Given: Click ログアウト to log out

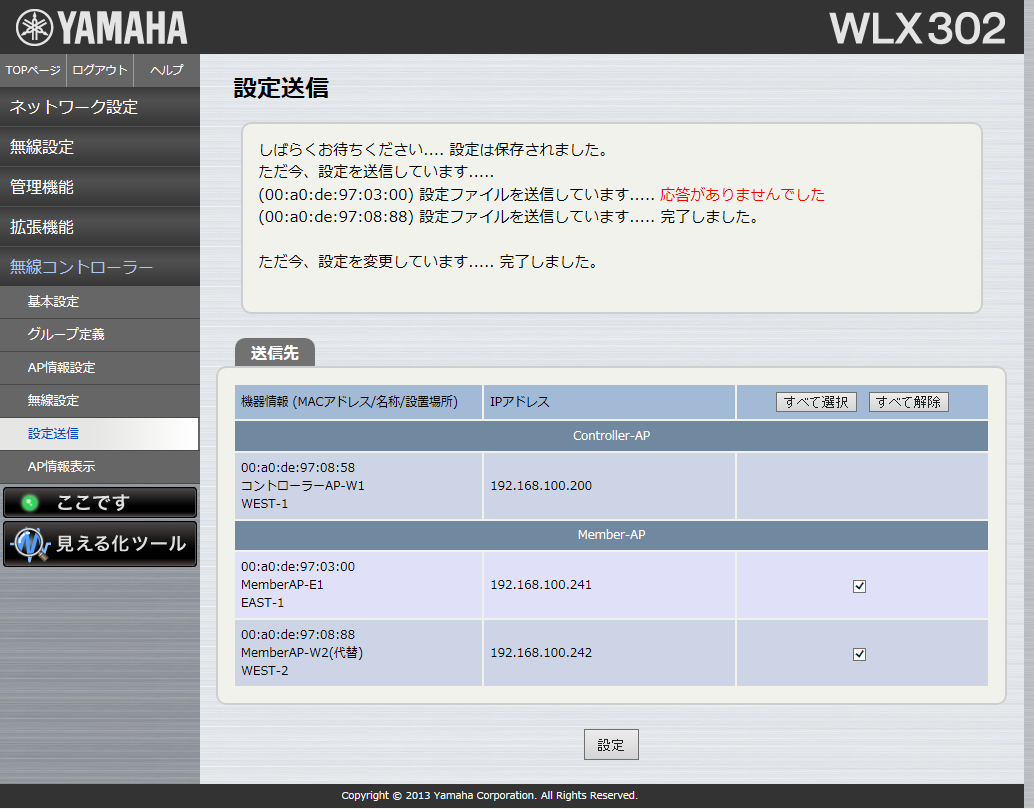Looking at the screenshot, I should [x=100, y=70].
